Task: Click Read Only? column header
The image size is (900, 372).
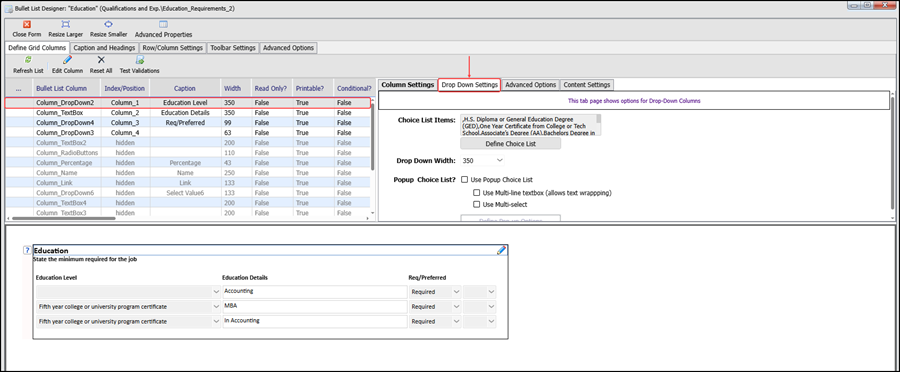Action: coord(271,88)
